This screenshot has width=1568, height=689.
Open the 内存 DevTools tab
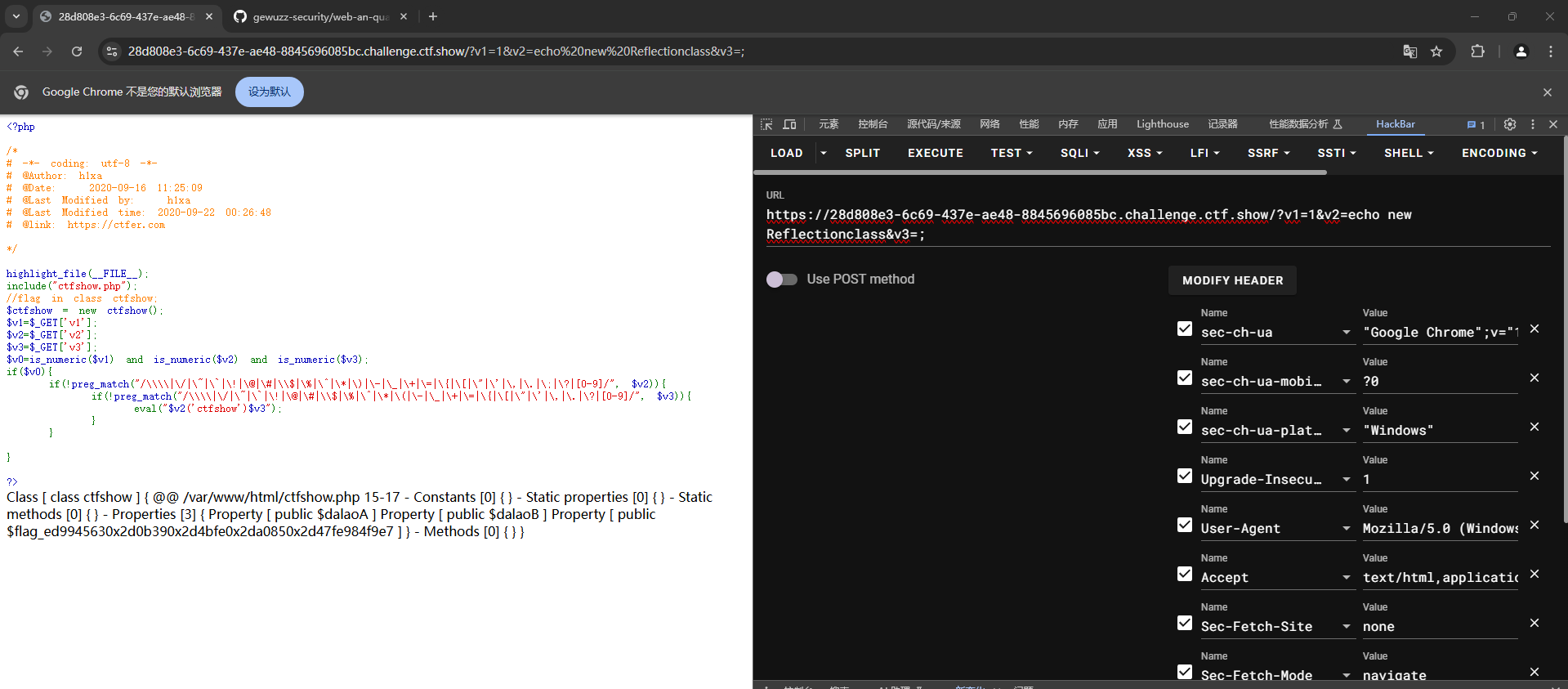[x=1068, y=124]
